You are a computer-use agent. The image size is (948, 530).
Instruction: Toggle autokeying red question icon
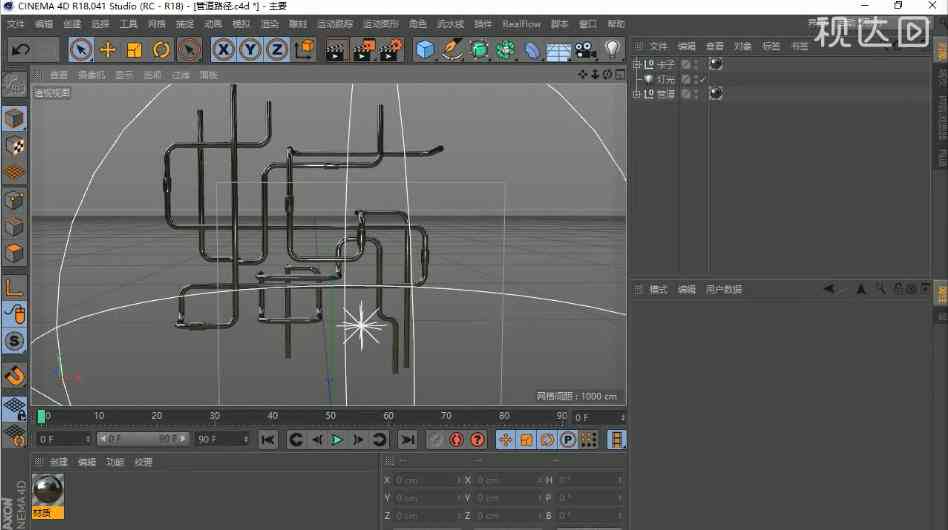pyautogui.click(x=478, y=439)
